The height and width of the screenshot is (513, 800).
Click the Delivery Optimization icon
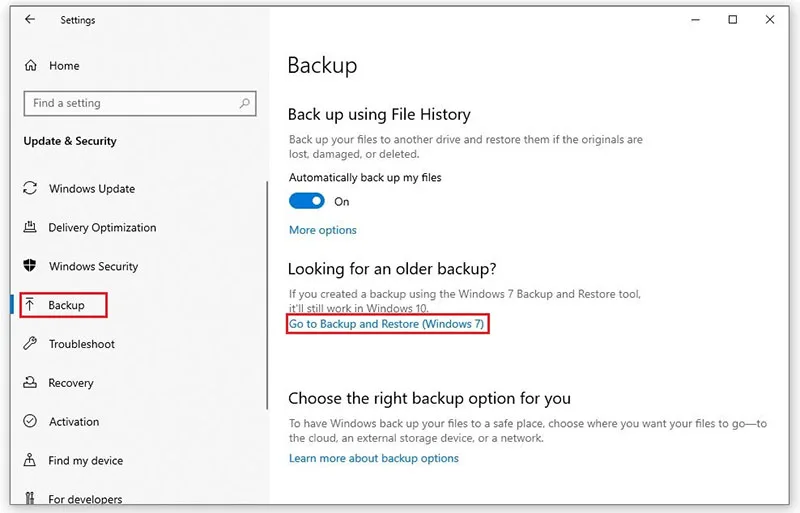coord(30,227)
